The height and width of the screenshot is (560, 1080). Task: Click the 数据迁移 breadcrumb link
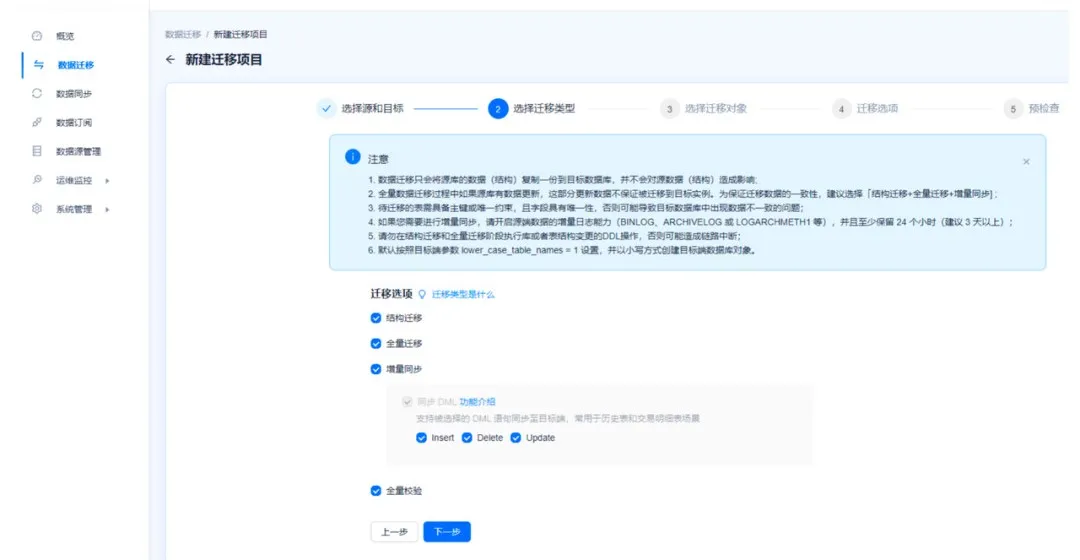185,34
